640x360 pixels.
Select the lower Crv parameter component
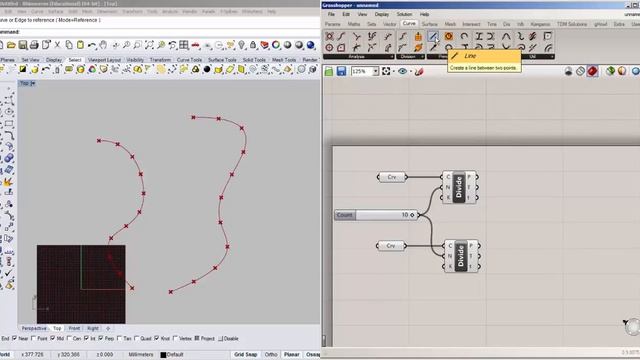(x=391, y=246)
